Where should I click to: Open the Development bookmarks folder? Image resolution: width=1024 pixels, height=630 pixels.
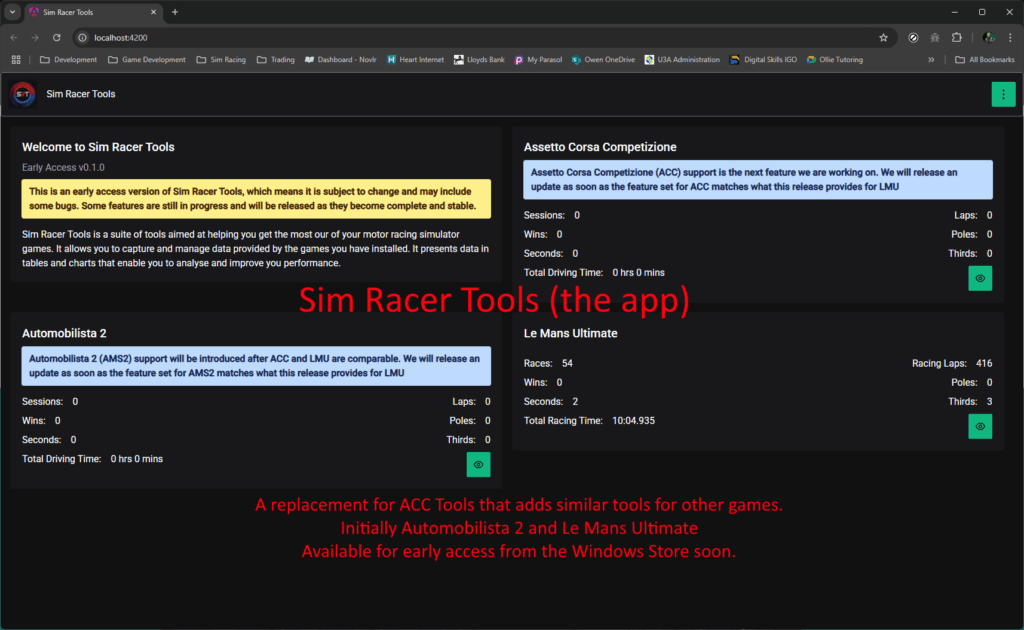(68, 59)
